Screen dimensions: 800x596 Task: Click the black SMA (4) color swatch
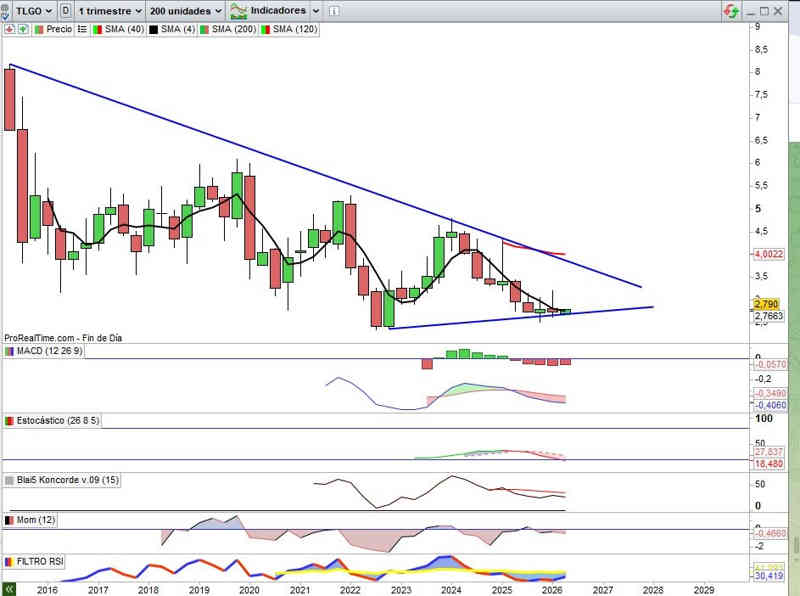153,30
